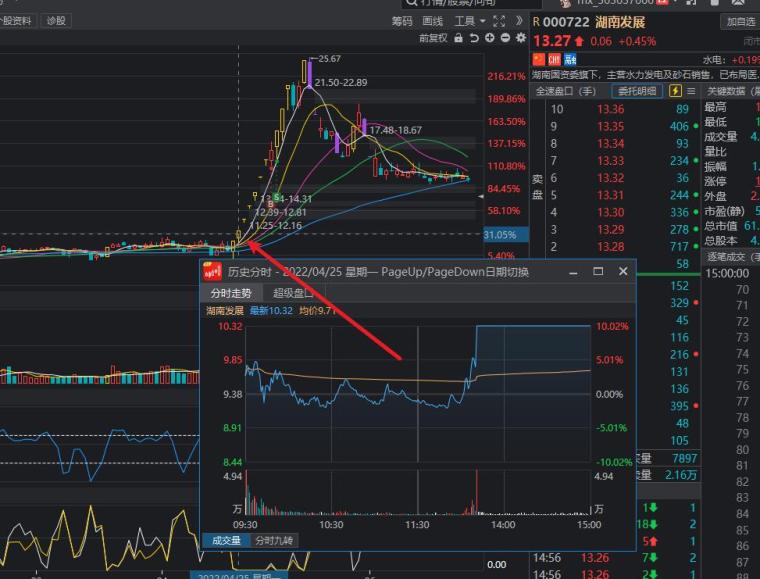Open the 个股资料 tab
760x579 pixels.
click(17, 21)
